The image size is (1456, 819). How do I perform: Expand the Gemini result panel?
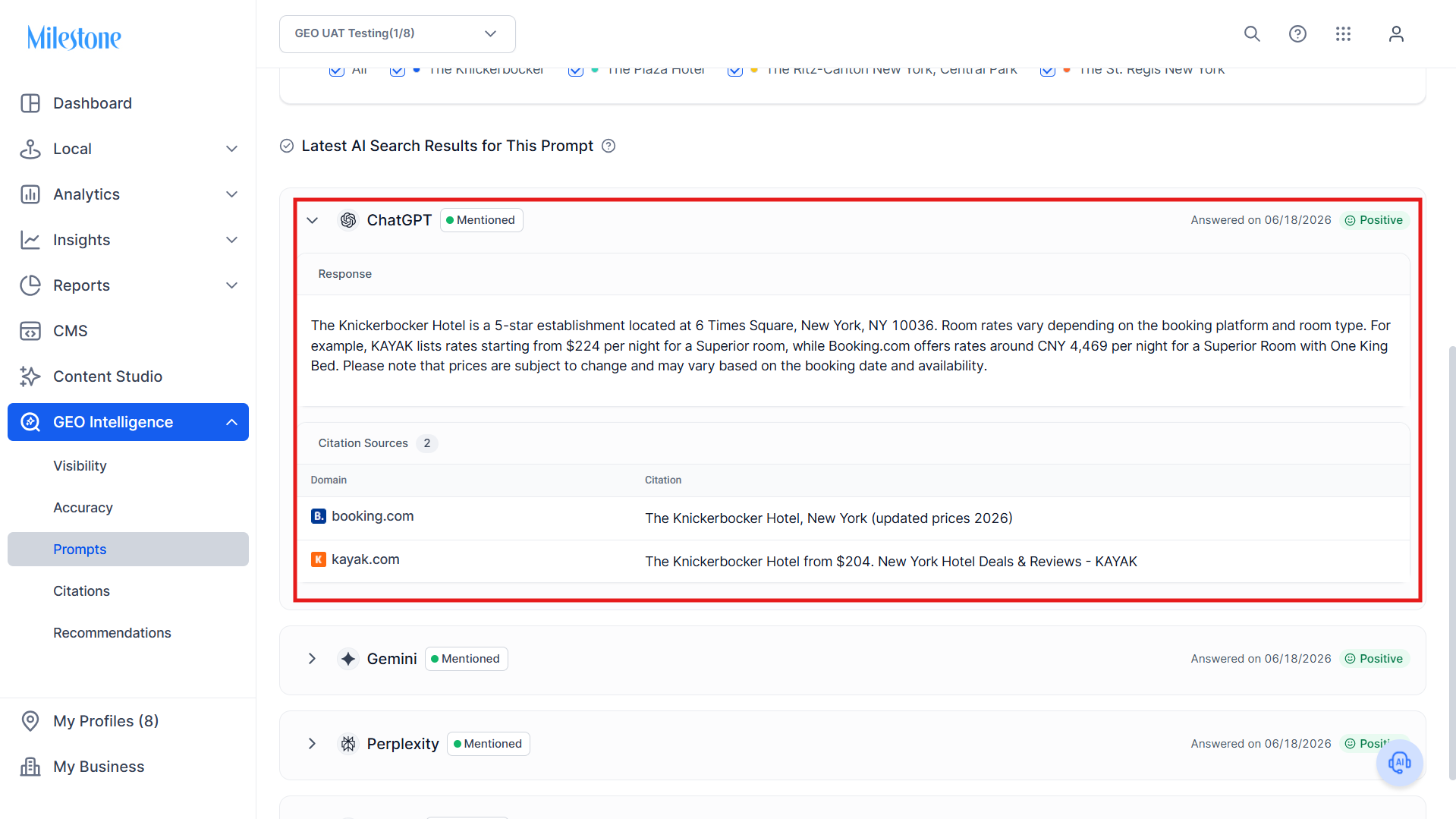[312, 659]
